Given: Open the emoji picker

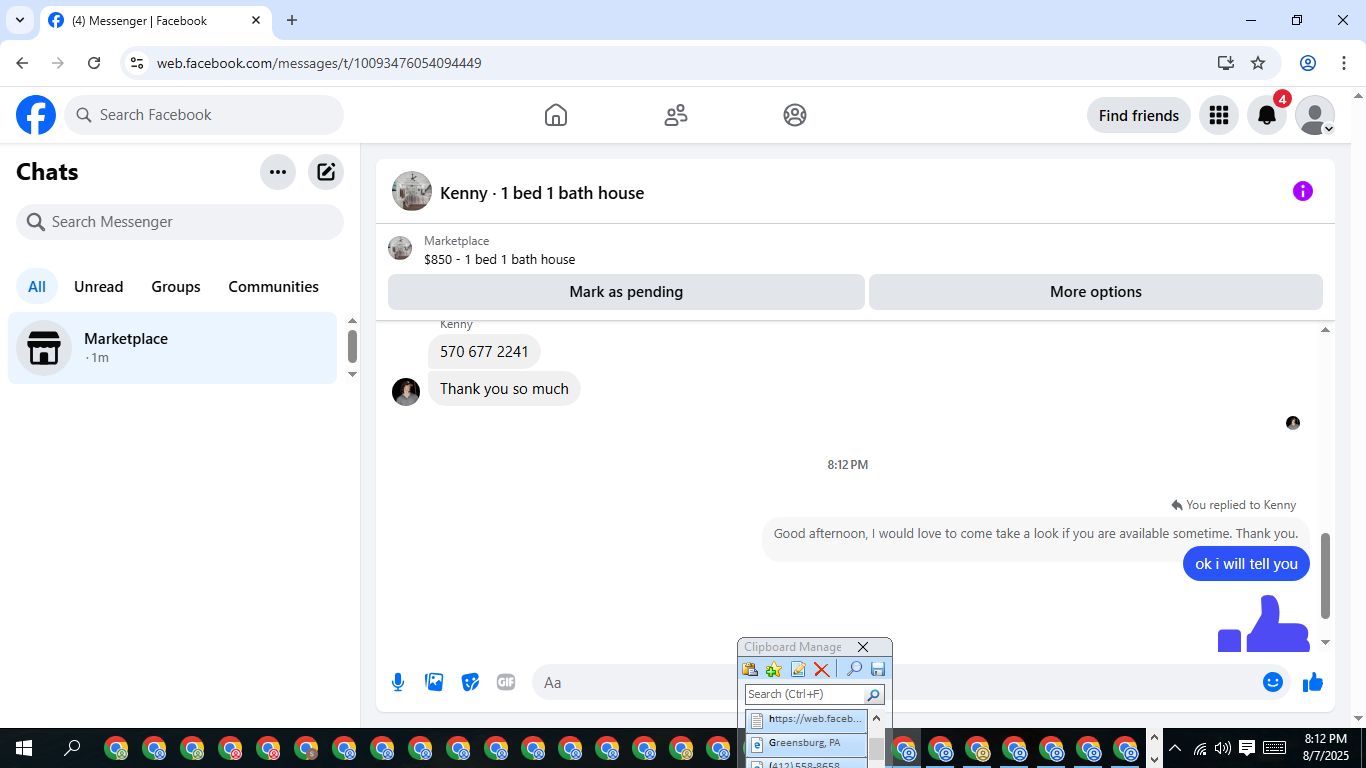Looking at the screenshot, I should (x=1273, y=682).
